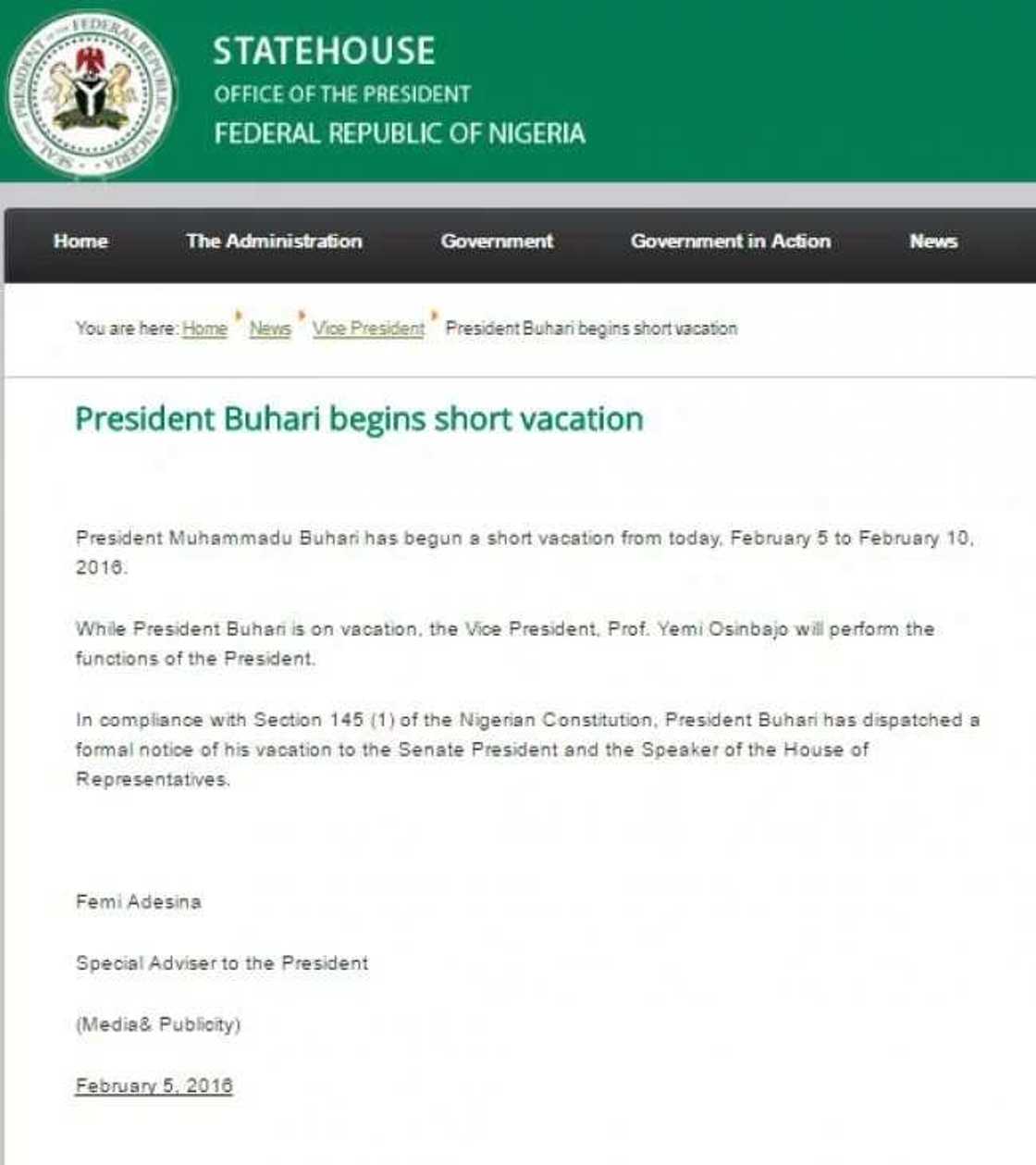Click the February 5, 2016 date link

153,1084
